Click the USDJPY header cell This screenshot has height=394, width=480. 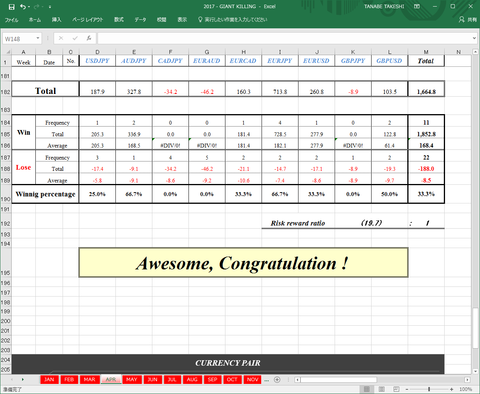click(97, 61)
